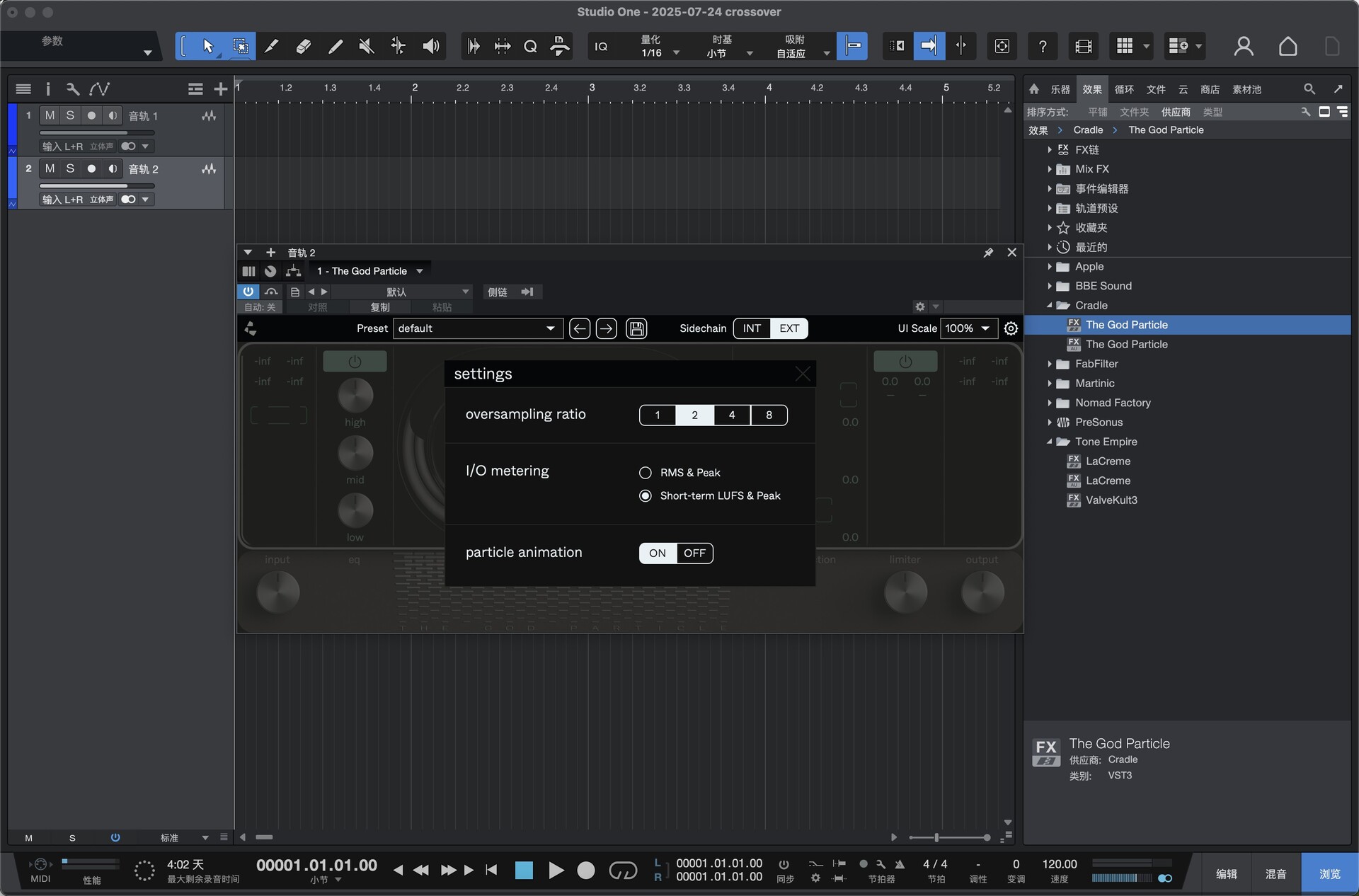The width and height of the screenshot is (1359, 896).
Task: Open the 1 - The God Particle selector
Action: (369, 271)
